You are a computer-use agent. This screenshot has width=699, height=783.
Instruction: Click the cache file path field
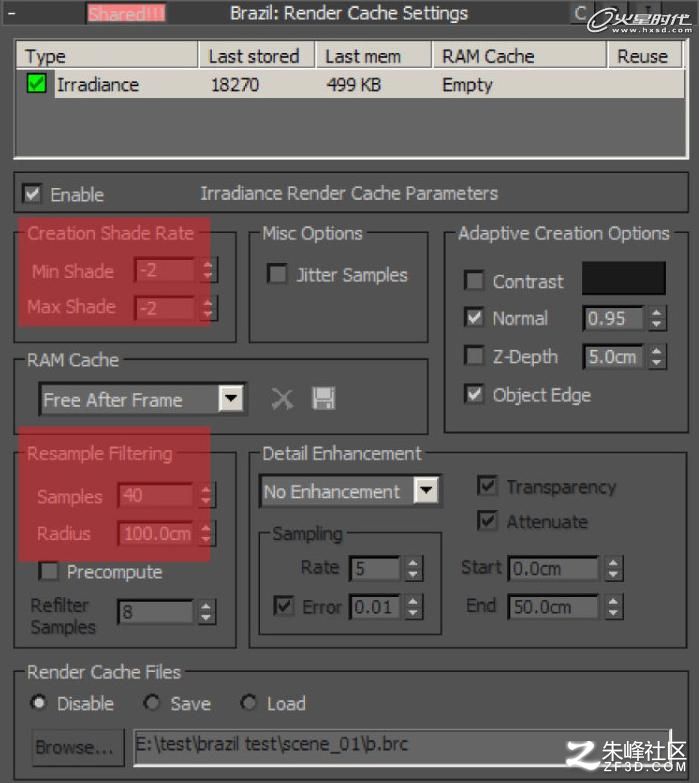402,746
